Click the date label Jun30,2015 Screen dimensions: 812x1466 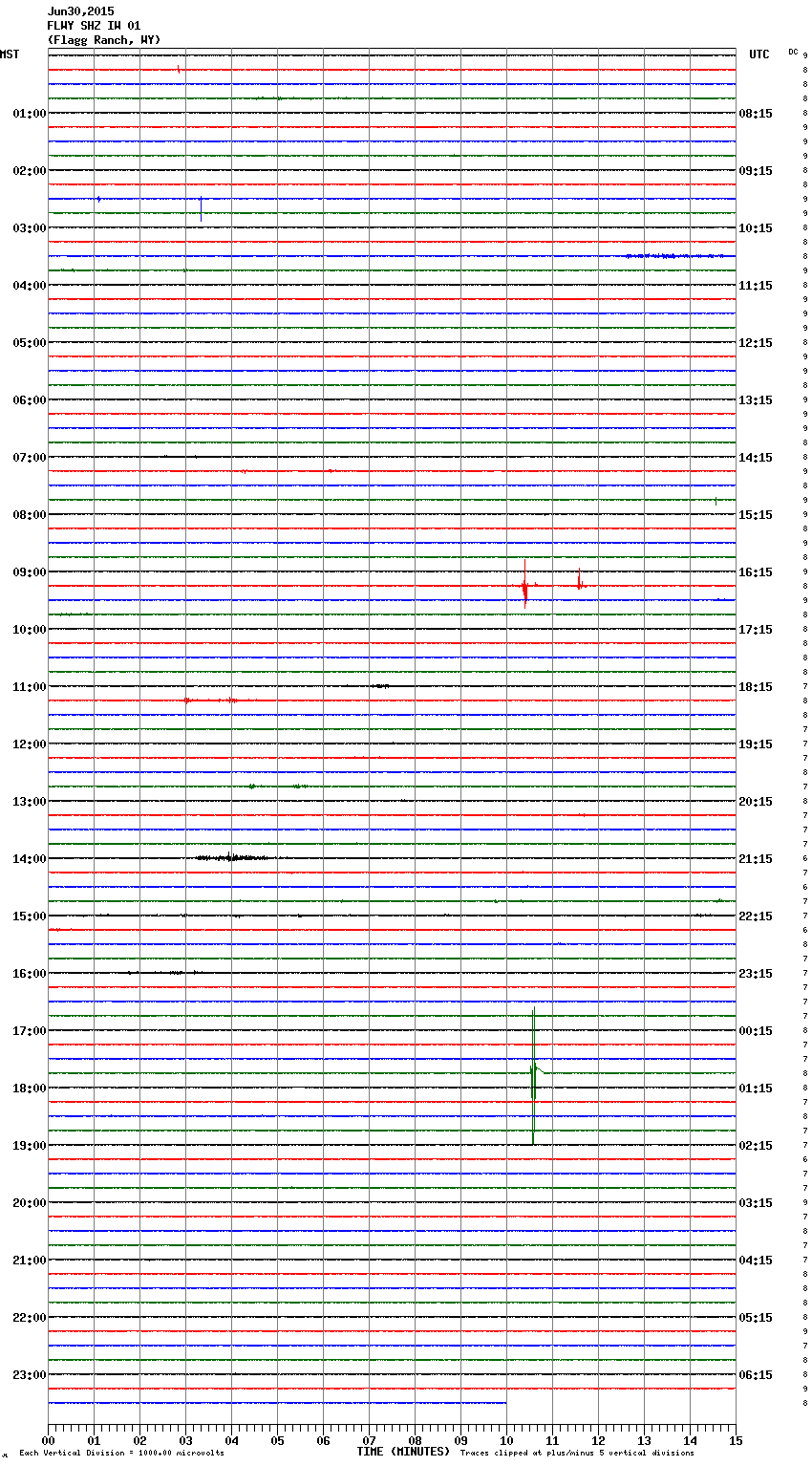point(80,11)
